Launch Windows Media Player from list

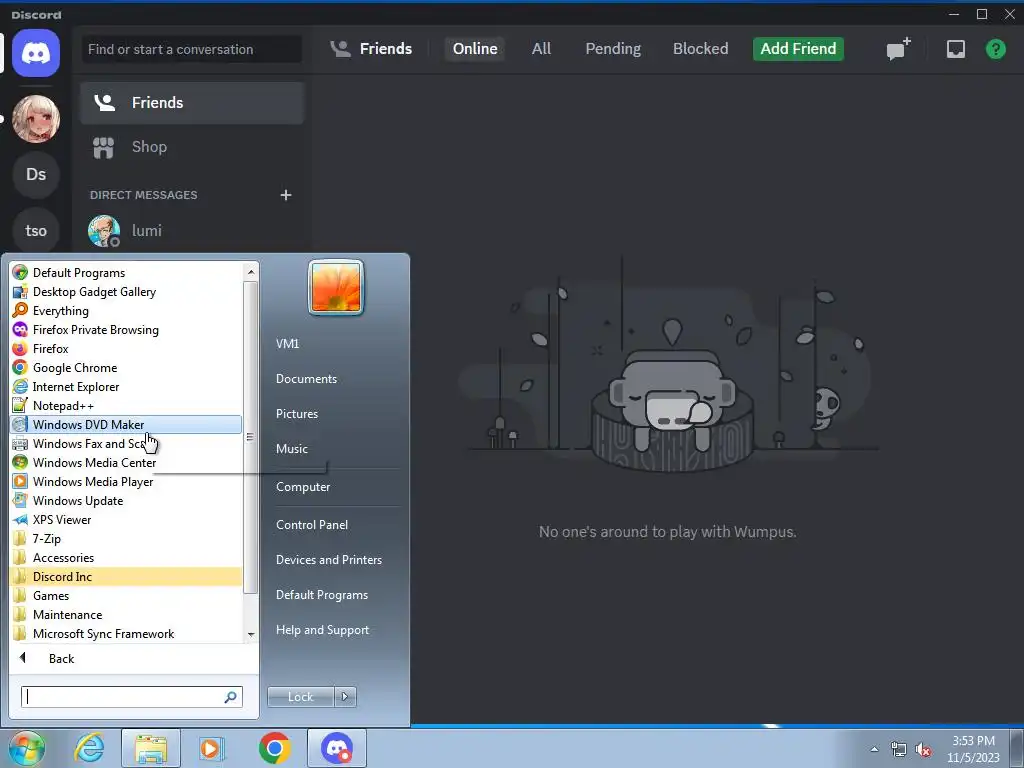click(126, 481)
